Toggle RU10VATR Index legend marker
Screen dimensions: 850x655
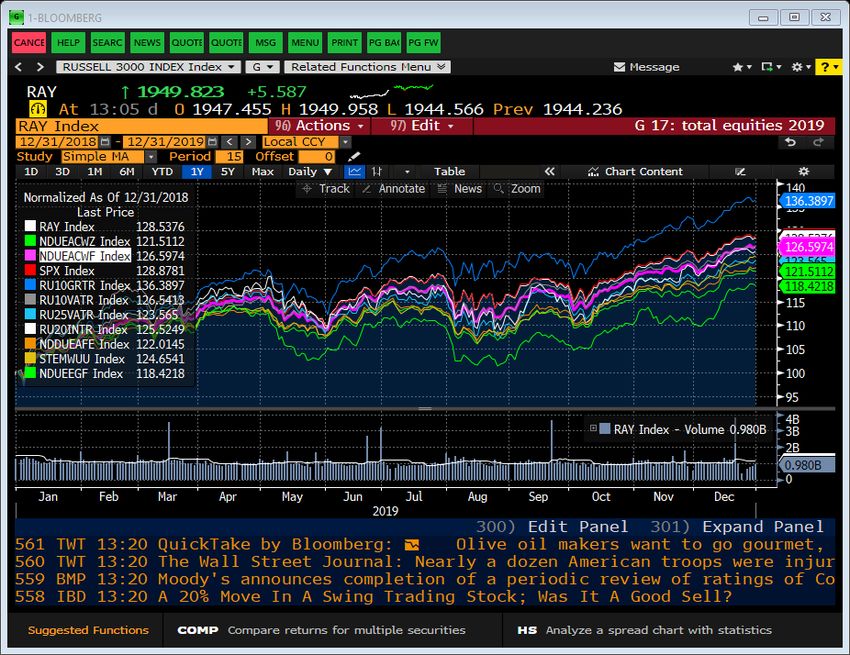pos(30,299)
